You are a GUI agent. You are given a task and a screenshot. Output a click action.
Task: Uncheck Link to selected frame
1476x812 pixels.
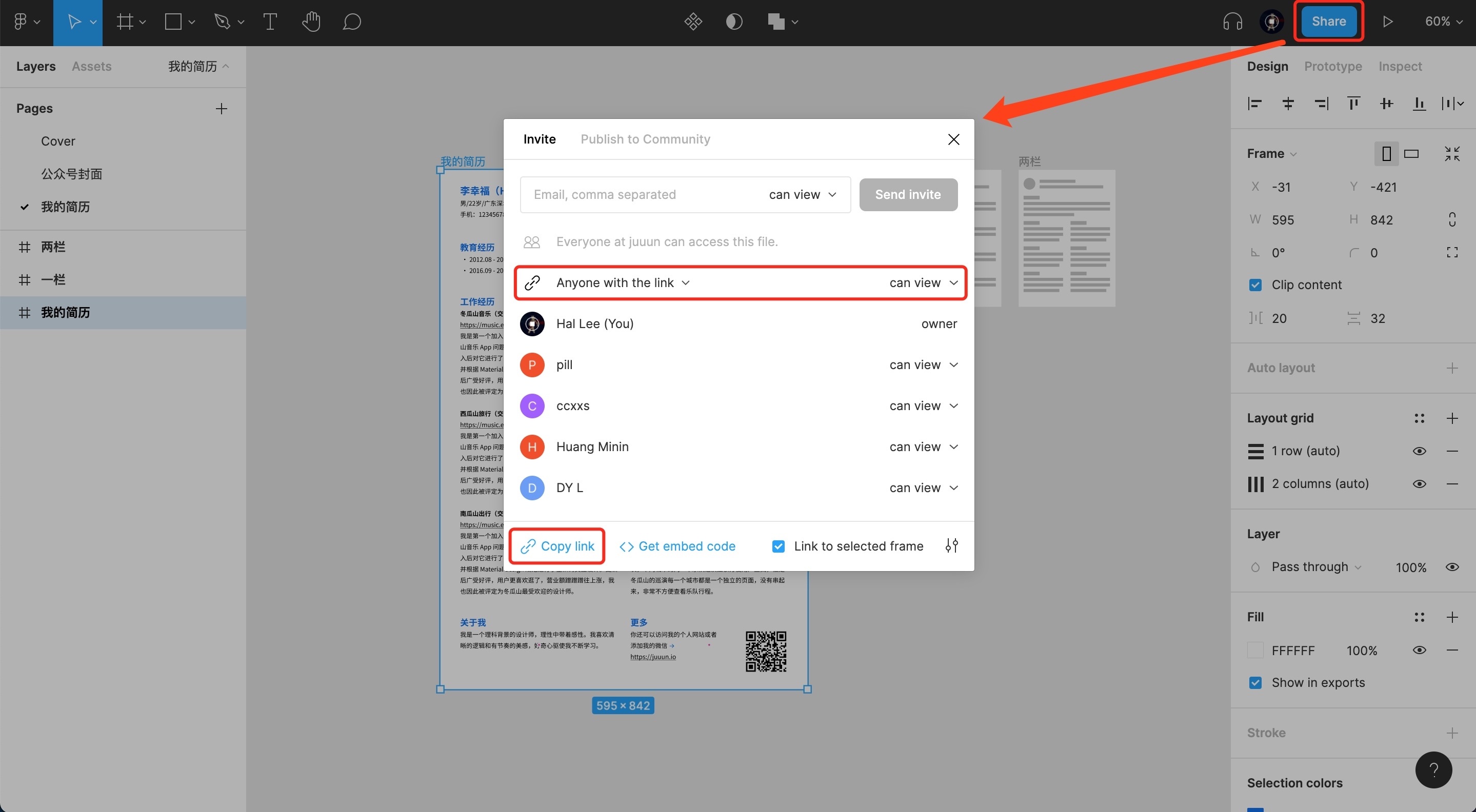click(778, 546)
